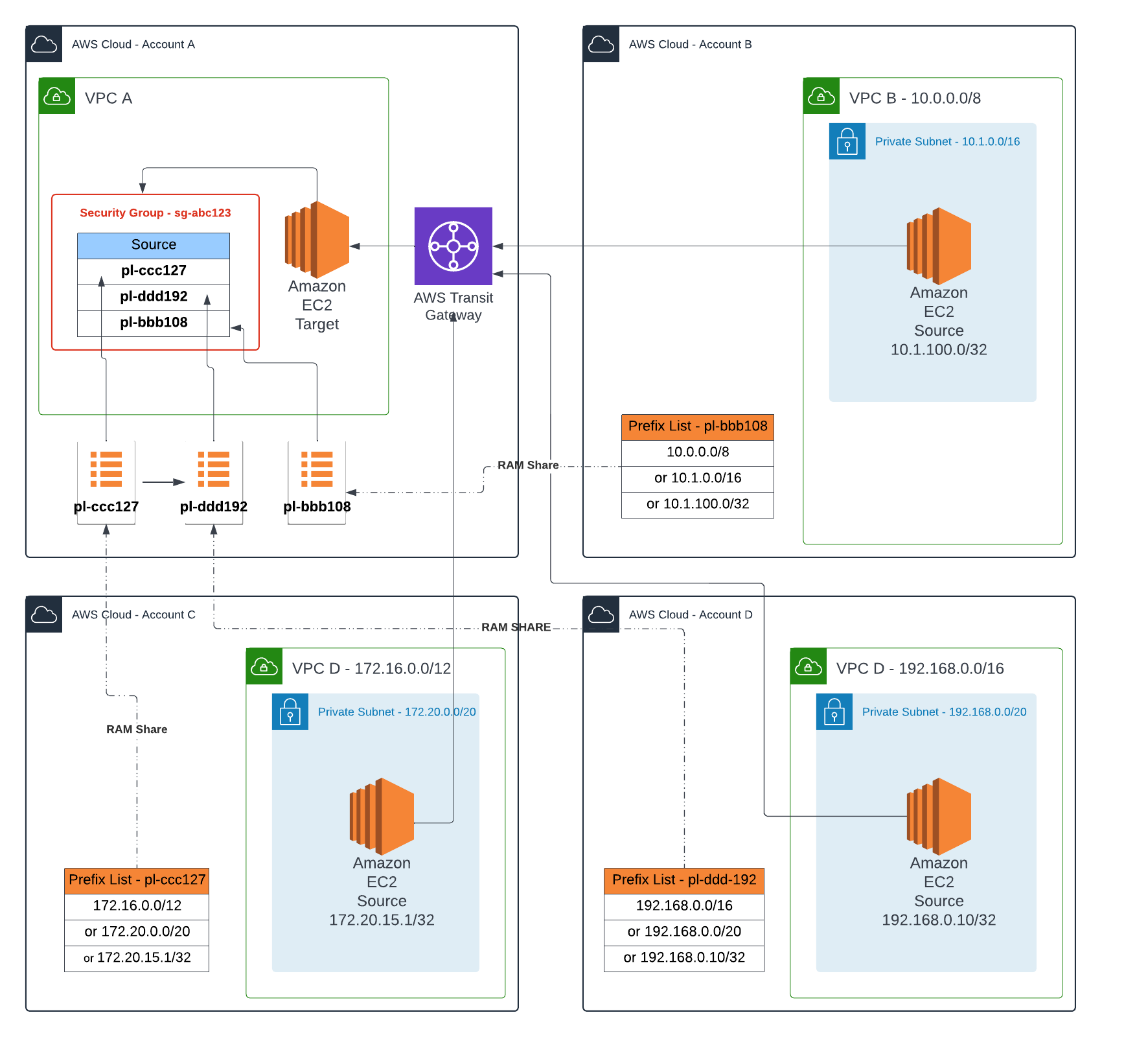Select the 10.0.0.0/8 cell
The width and height of the screenshot is (1148, 1037).
[698, 453]
